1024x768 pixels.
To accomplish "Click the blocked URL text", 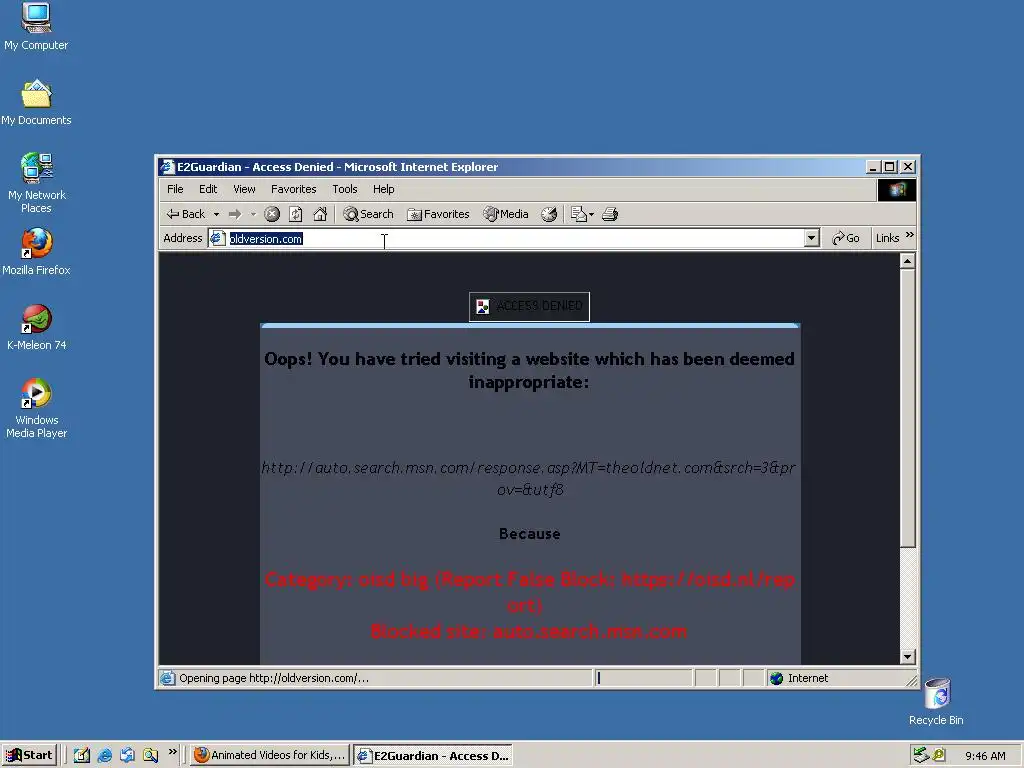I will click(529, 478).
